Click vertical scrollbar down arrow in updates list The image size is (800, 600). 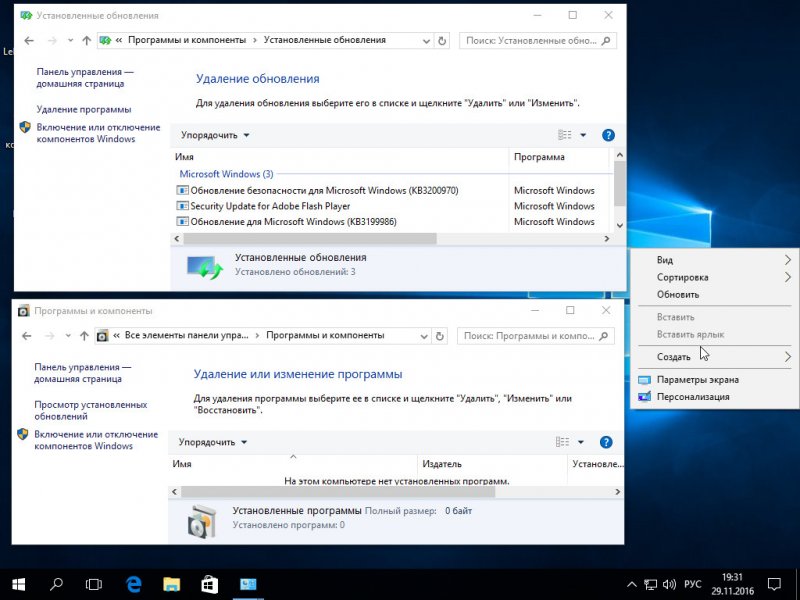tap(619, 225)
